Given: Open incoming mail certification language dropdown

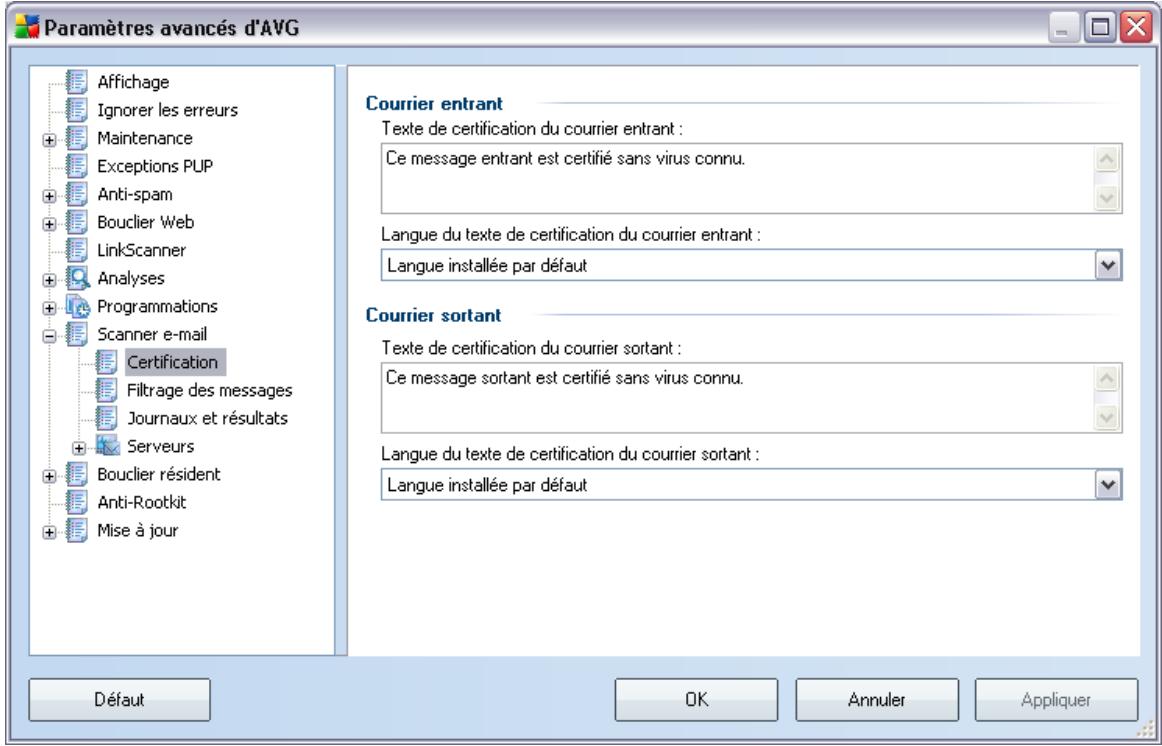Looking at the screenshot, I should [1107, 265].
